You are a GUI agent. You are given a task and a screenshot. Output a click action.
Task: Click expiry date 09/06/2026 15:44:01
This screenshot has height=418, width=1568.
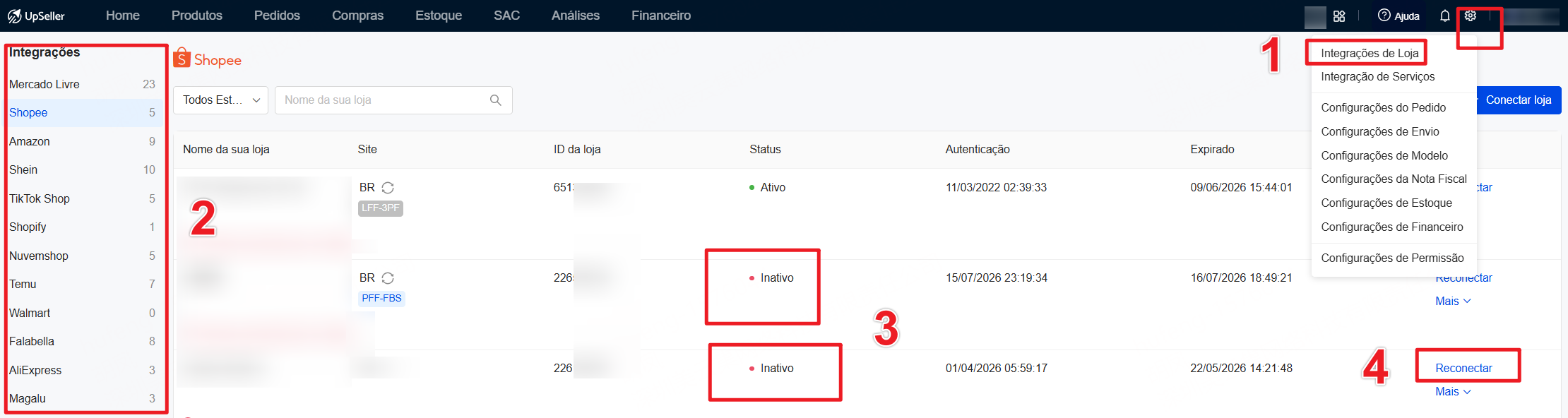[1241, 188]
